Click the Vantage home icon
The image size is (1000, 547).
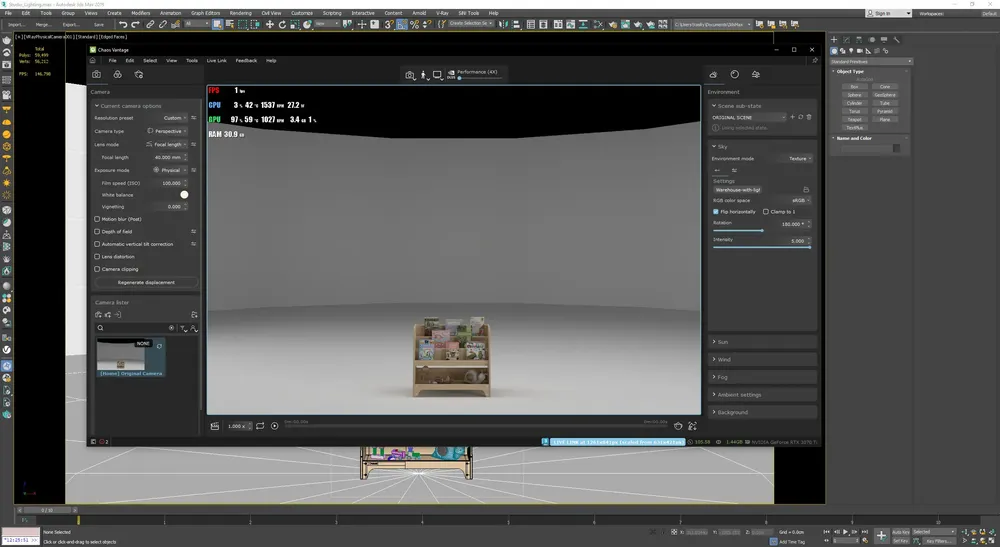pos(92,61)
